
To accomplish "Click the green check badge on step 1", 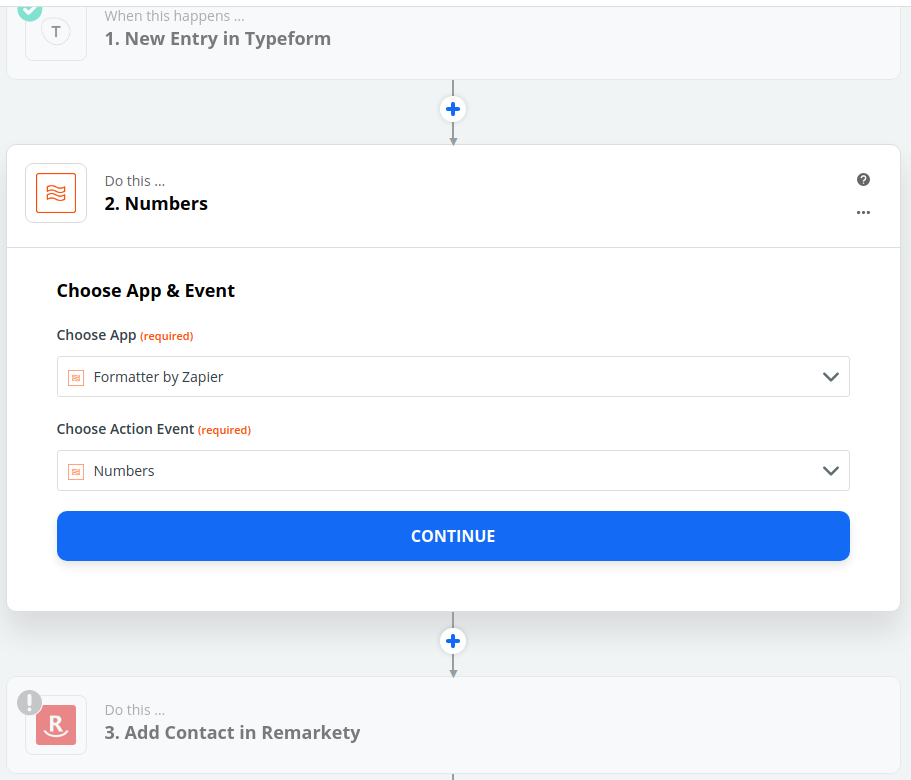I will [x=29, y=12].
